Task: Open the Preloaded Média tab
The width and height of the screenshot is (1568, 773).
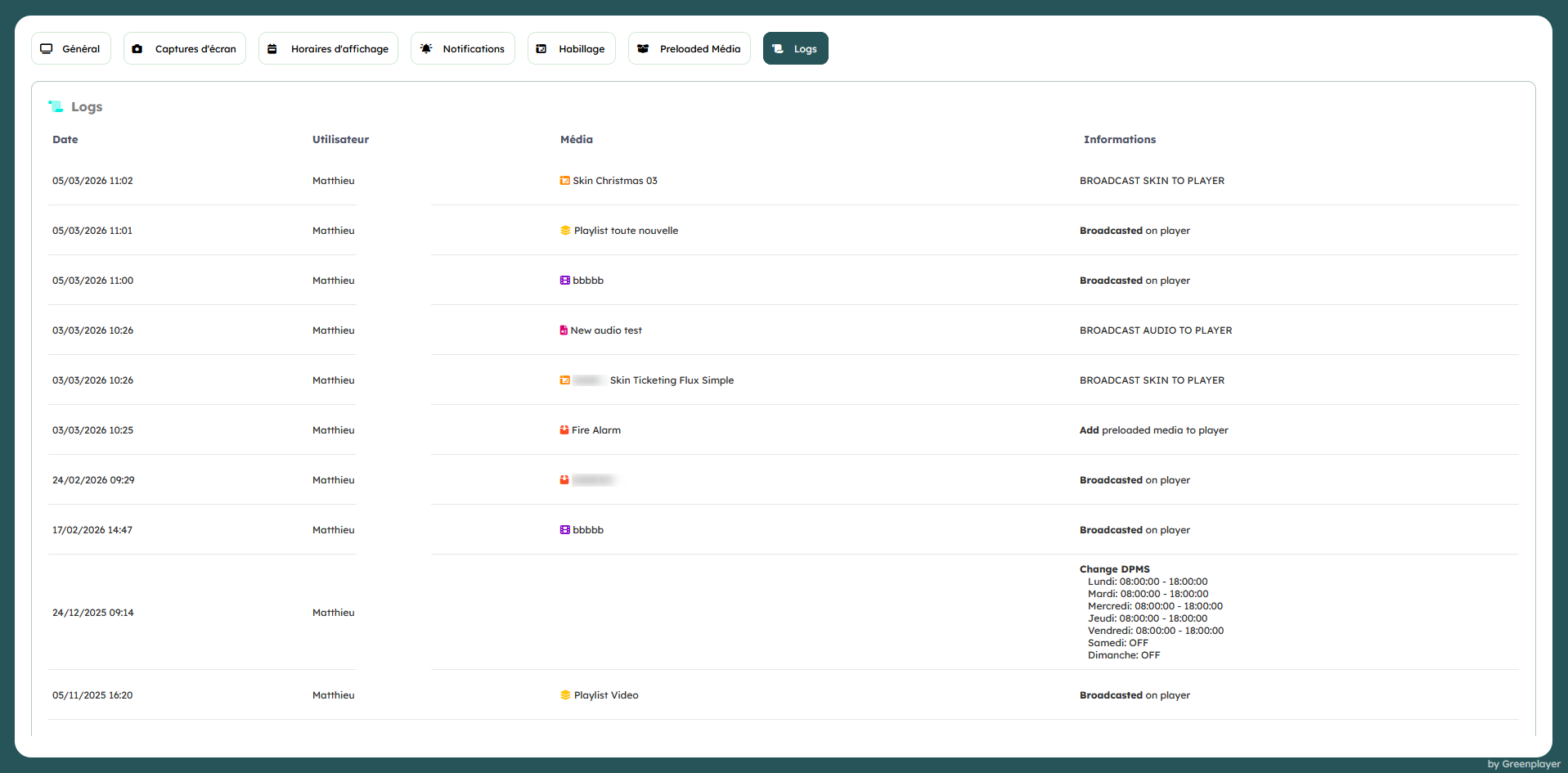Action: pyautogui.click(x=690, y=49)
